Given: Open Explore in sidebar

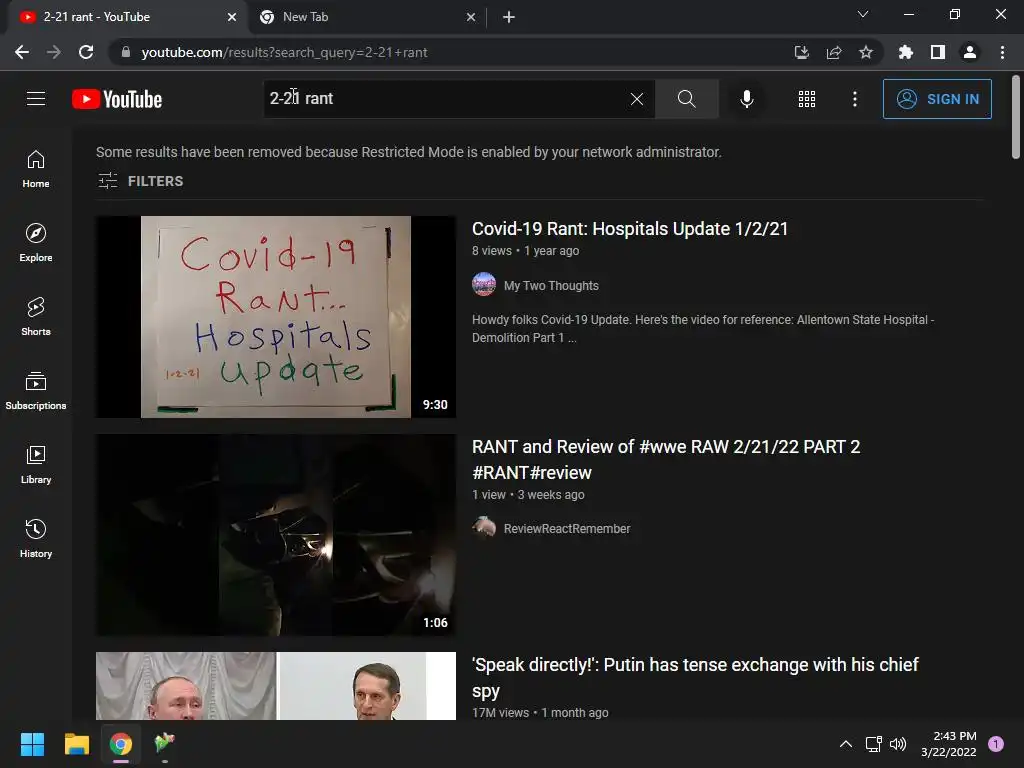Looking at the screenshot, I should (x=36, y=243).
